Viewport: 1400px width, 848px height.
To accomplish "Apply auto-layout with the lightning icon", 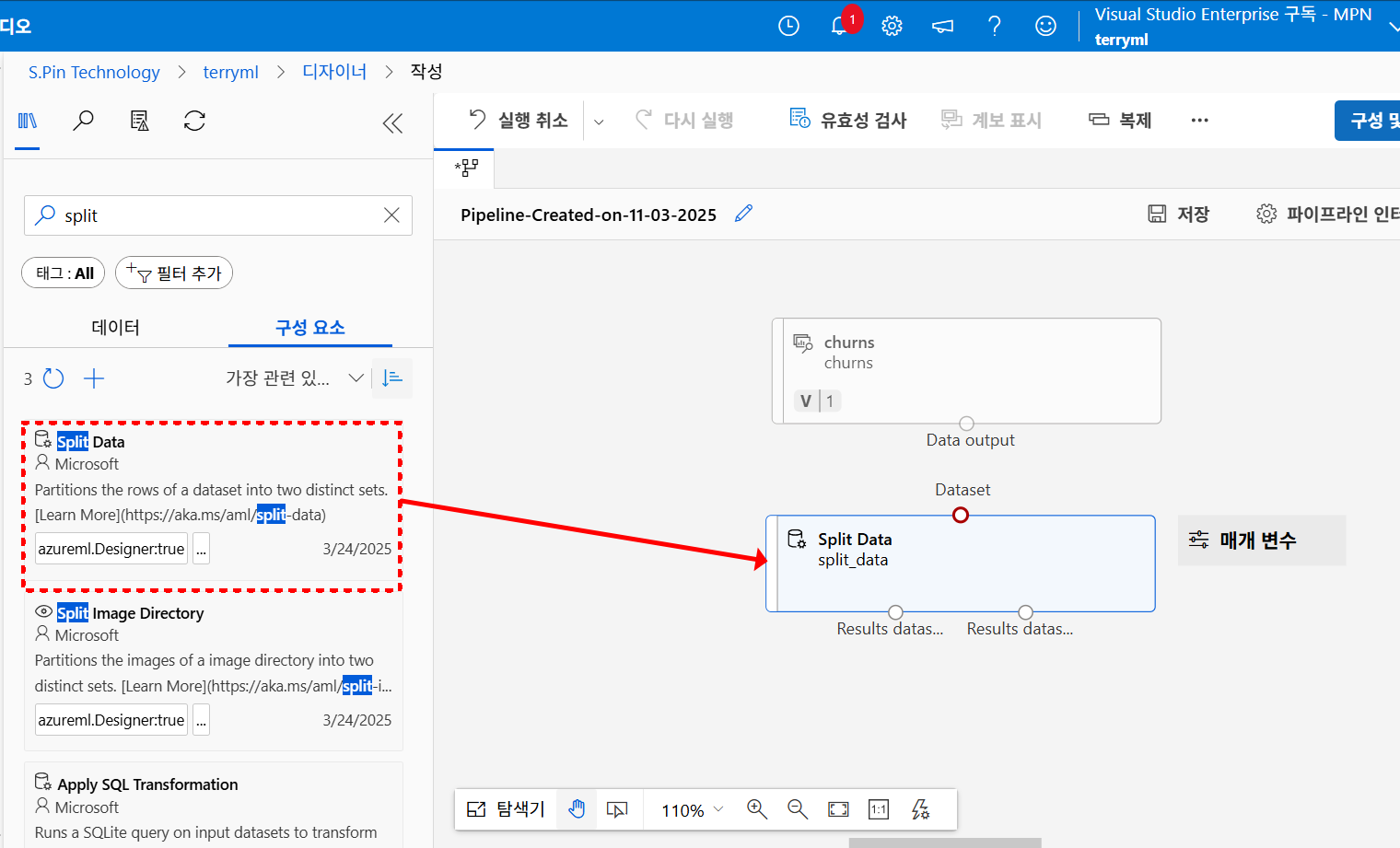I will click(919, 809).
